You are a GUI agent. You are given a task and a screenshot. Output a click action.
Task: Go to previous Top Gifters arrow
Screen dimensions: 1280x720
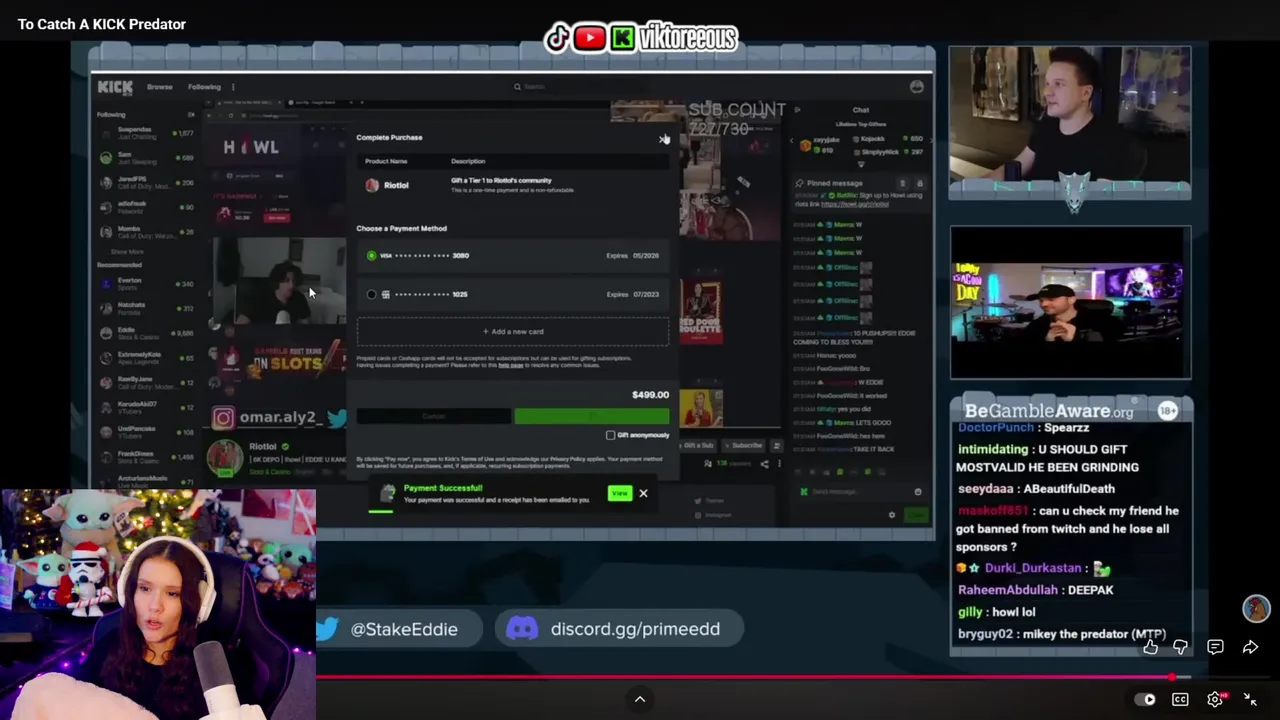coord(793,141)
